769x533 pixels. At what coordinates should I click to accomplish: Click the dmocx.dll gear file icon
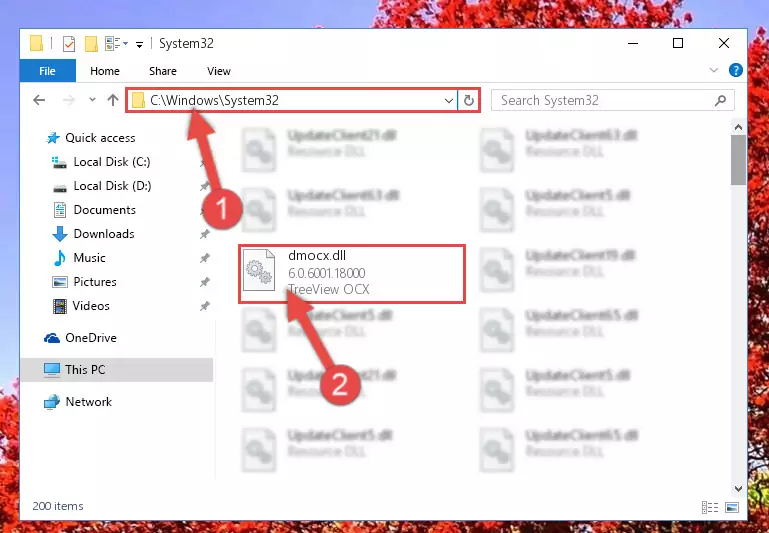click(259, 270)
